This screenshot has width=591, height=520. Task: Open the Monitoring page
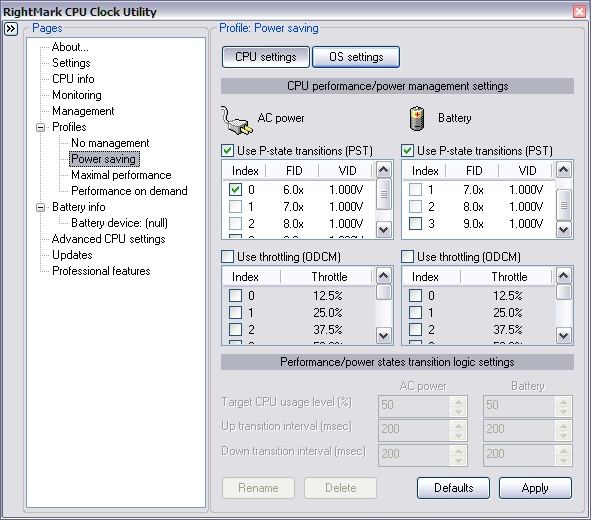pos(77,95)
